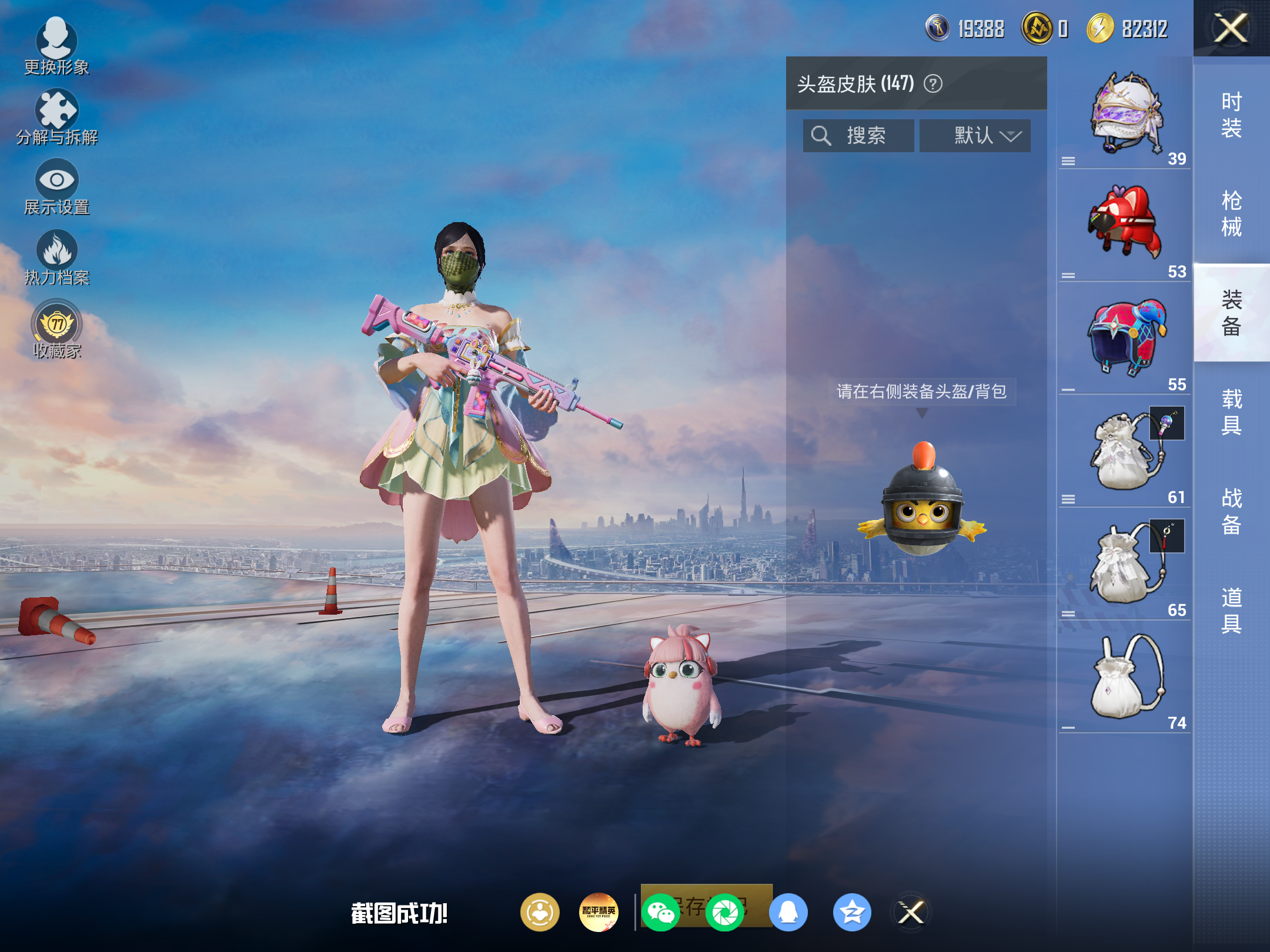Switch to the 道具 tab
Image resolution: width=1270 pixels, height=952 pixels.
tap(1232, 610)
